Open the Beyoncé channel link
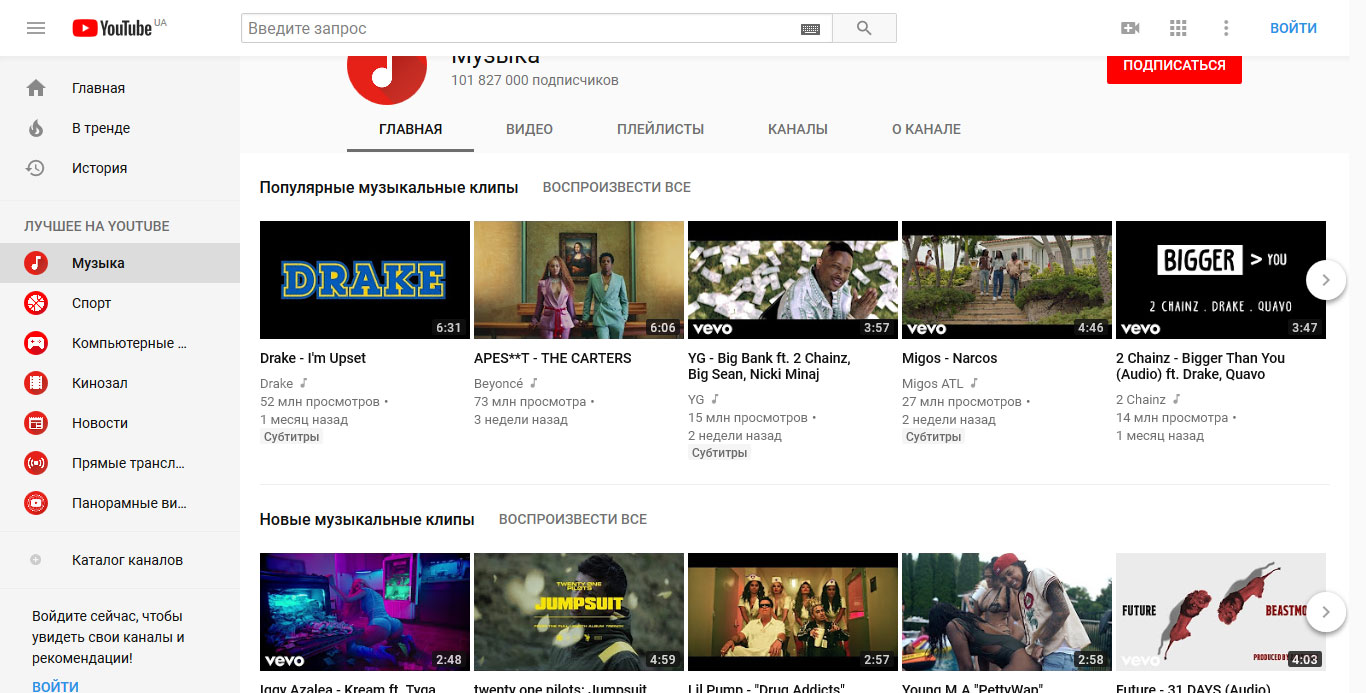The height and width of the screenshot is (693, 1366). click(x=498, y=383)
